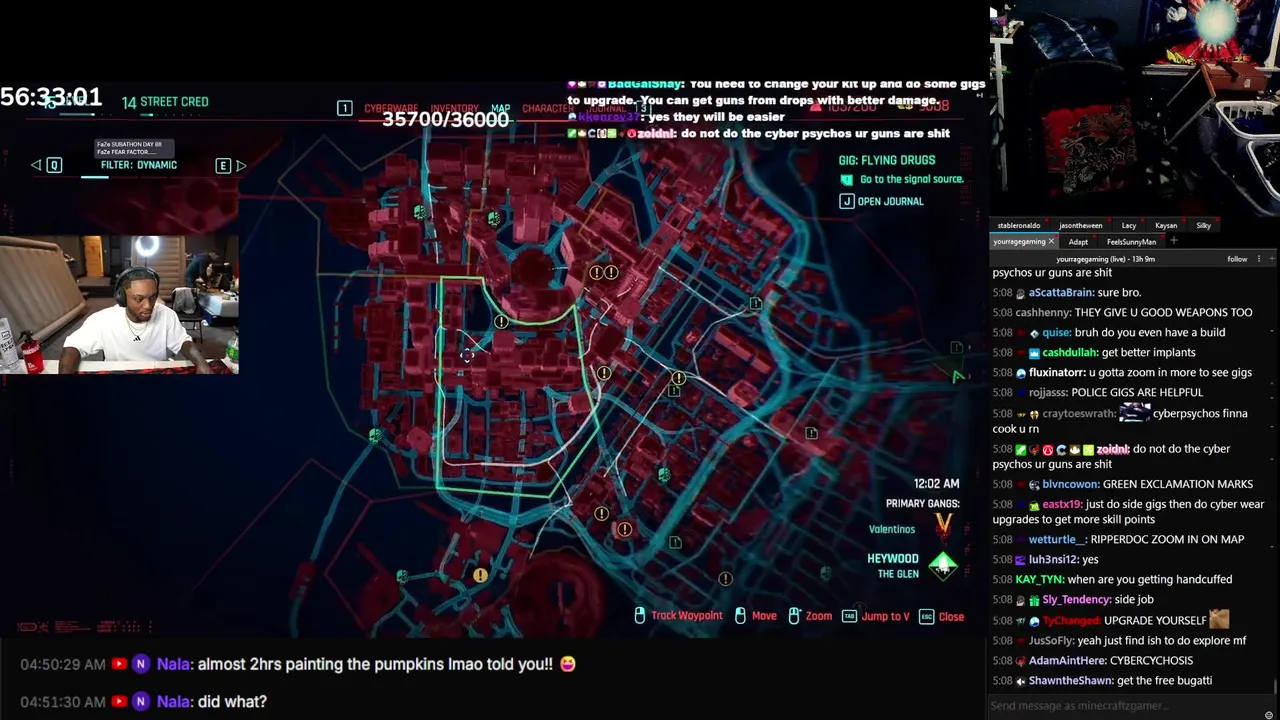Click the map cursor crosshair reticle
Screen dimensions: 1280x720
click(467, 354)
